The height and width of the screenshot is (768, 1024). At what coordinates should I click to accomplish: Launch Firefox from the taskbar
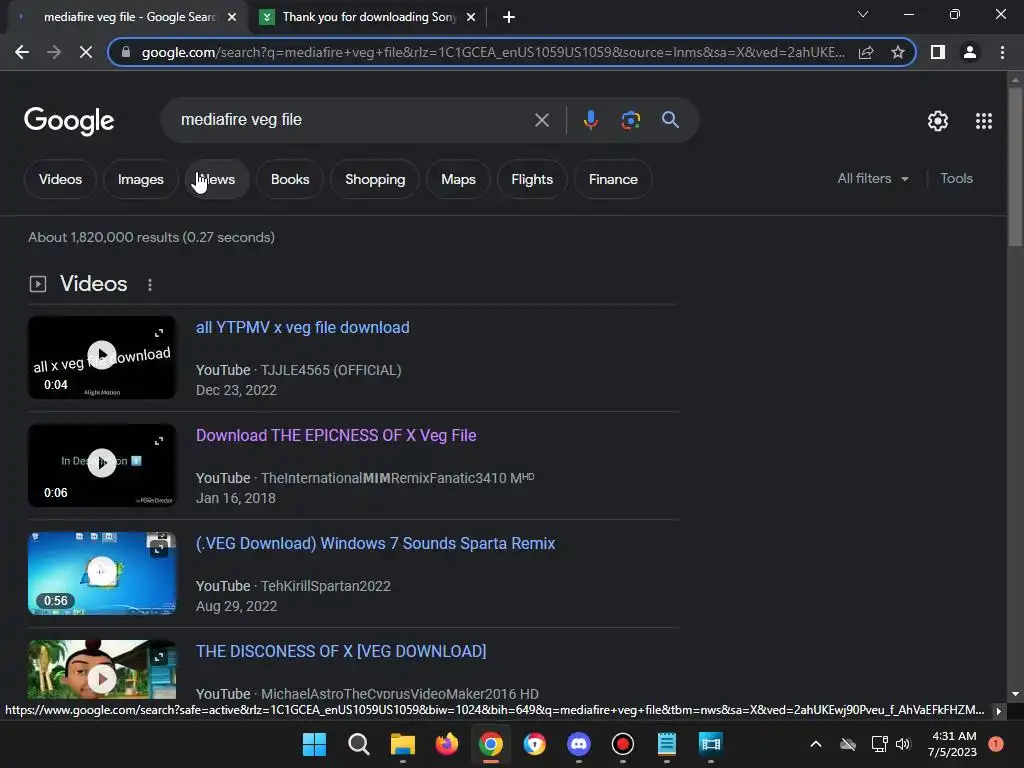[x=447, y=744]
